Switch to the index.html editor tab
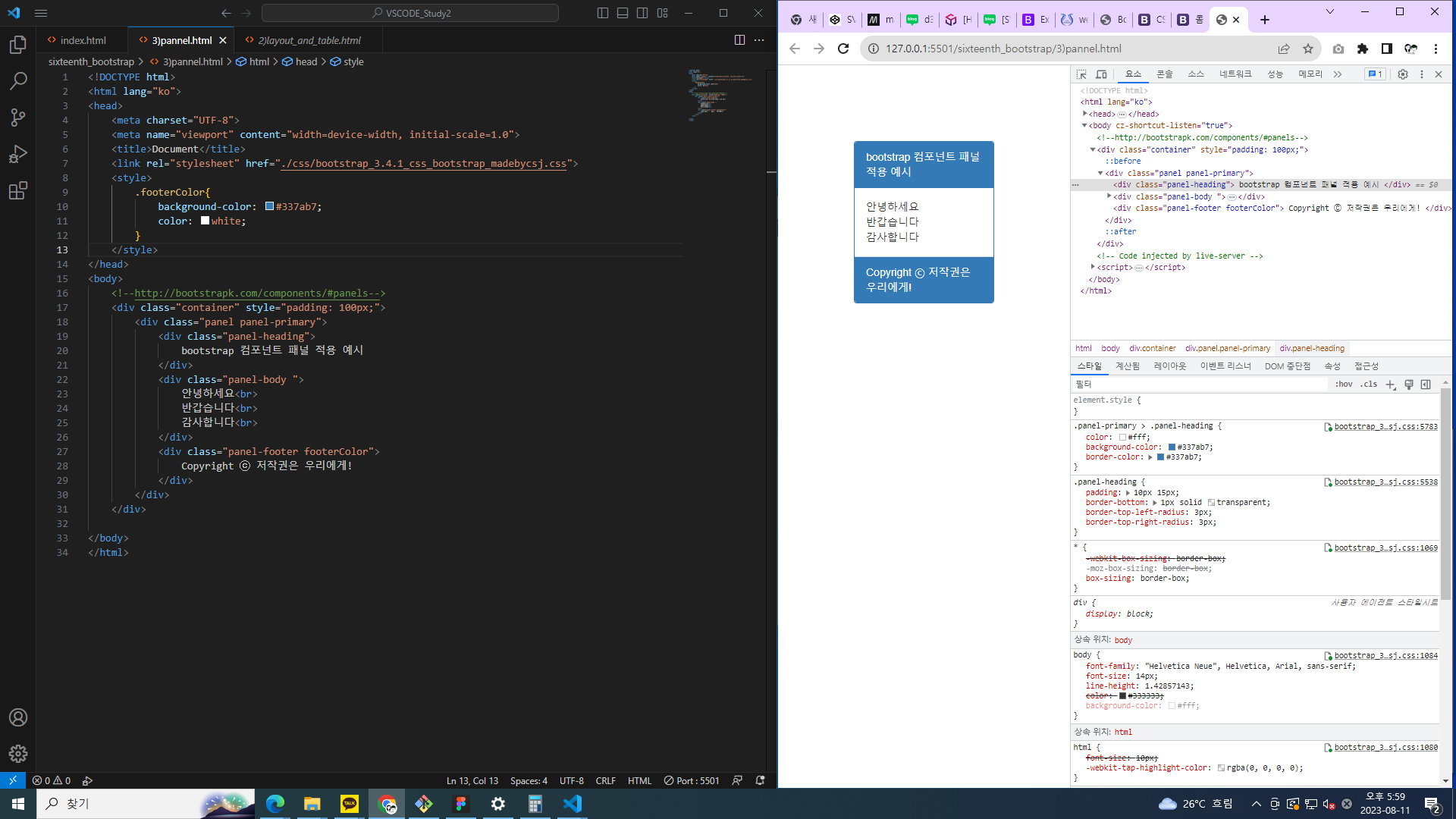Screen dimensions: 1456x819 click(x=83, y=40)
